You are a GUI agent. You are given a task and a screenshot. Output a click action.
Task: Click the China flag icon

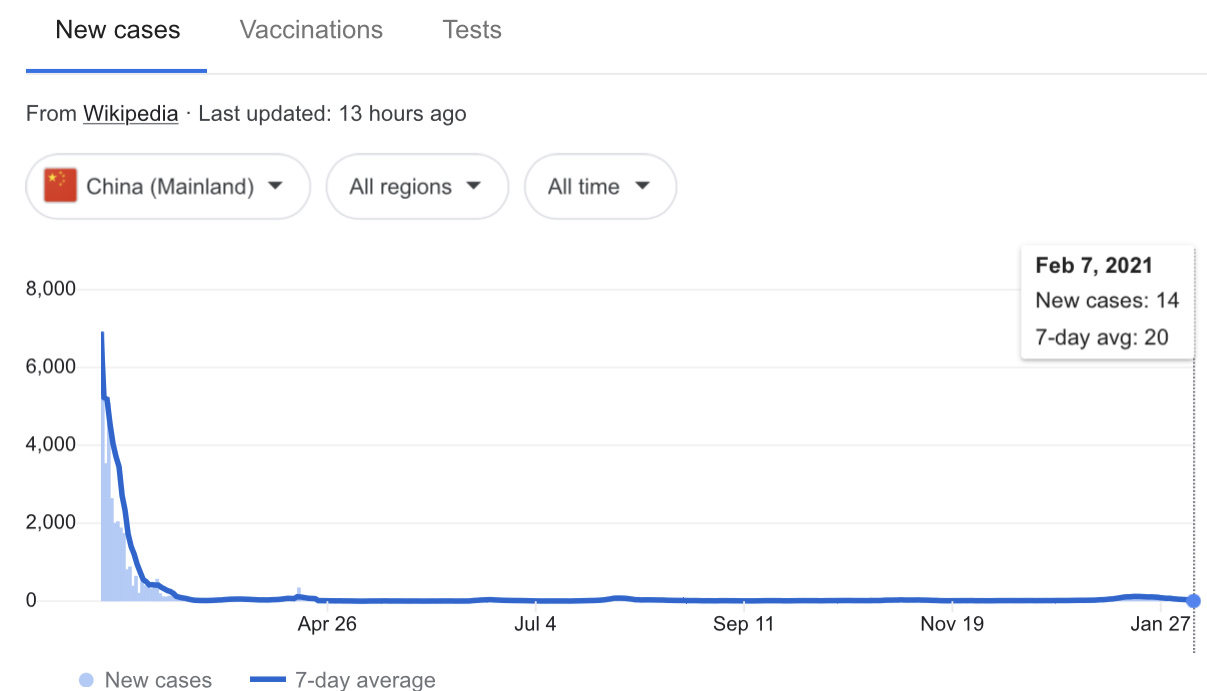tap(61, 186)
